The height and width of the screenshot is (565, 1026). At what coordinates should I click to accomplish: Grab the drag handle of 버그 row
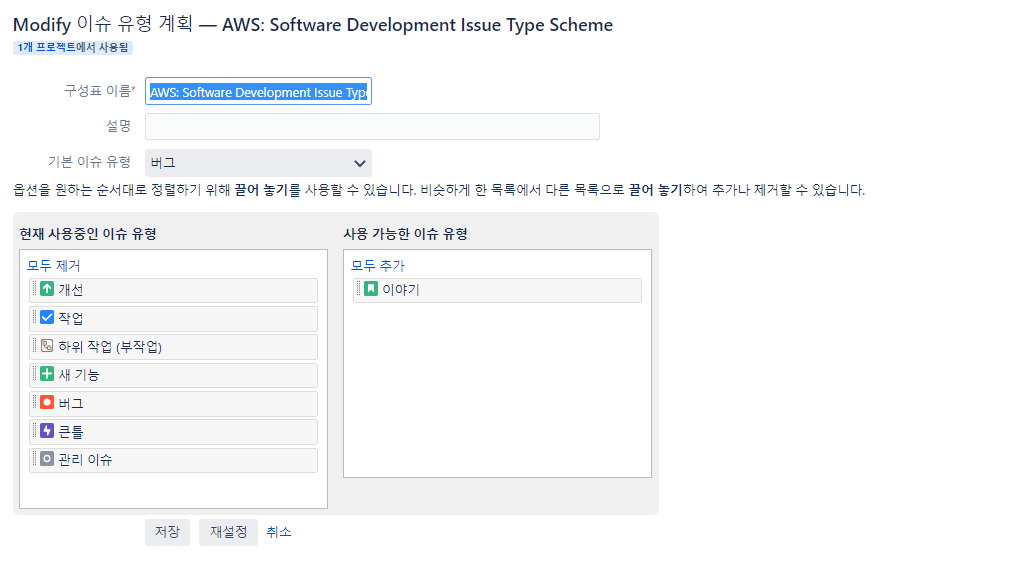(x=35, y=402)
